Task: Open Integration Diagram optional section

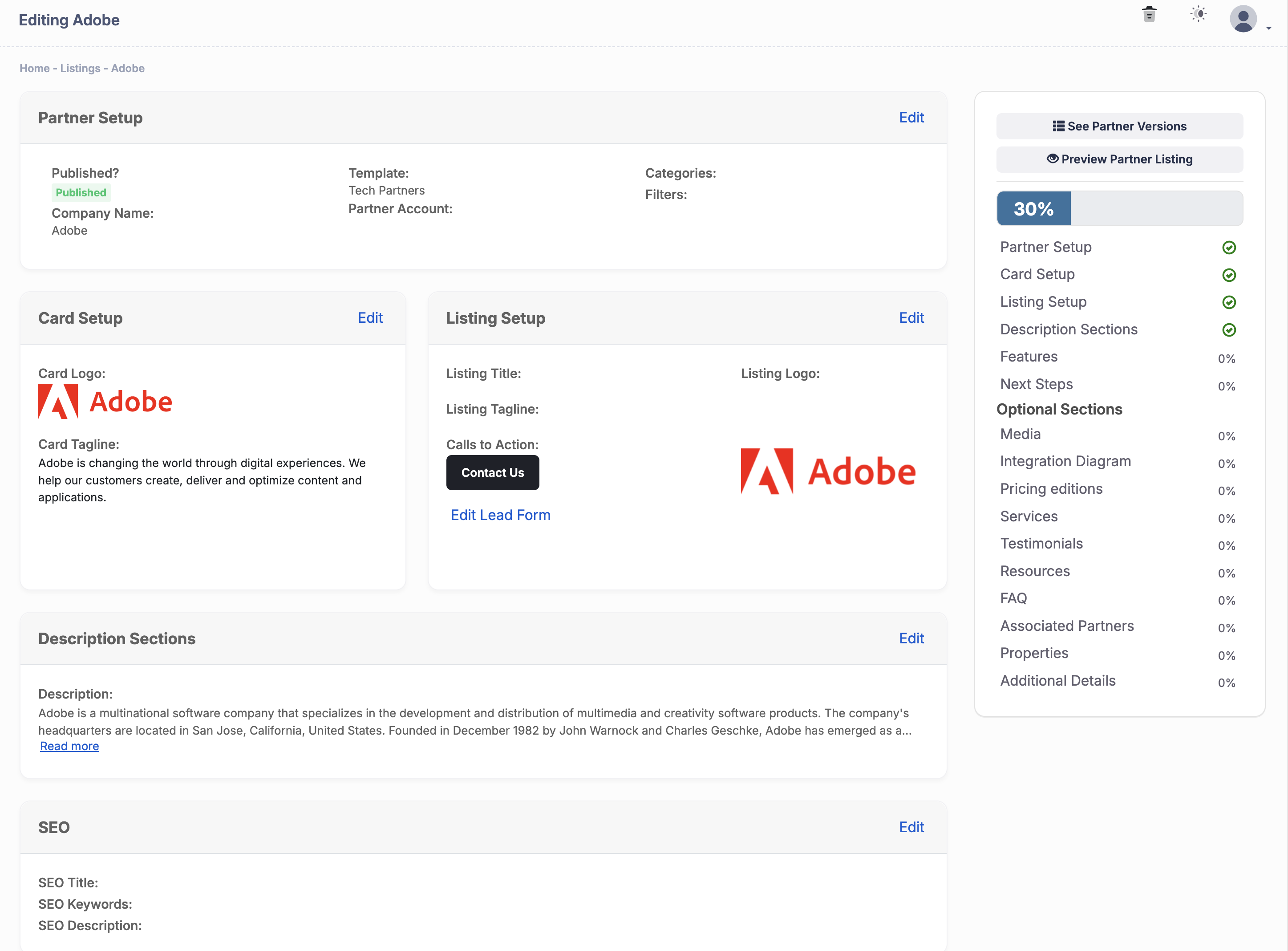Action: pos(1065,462)
